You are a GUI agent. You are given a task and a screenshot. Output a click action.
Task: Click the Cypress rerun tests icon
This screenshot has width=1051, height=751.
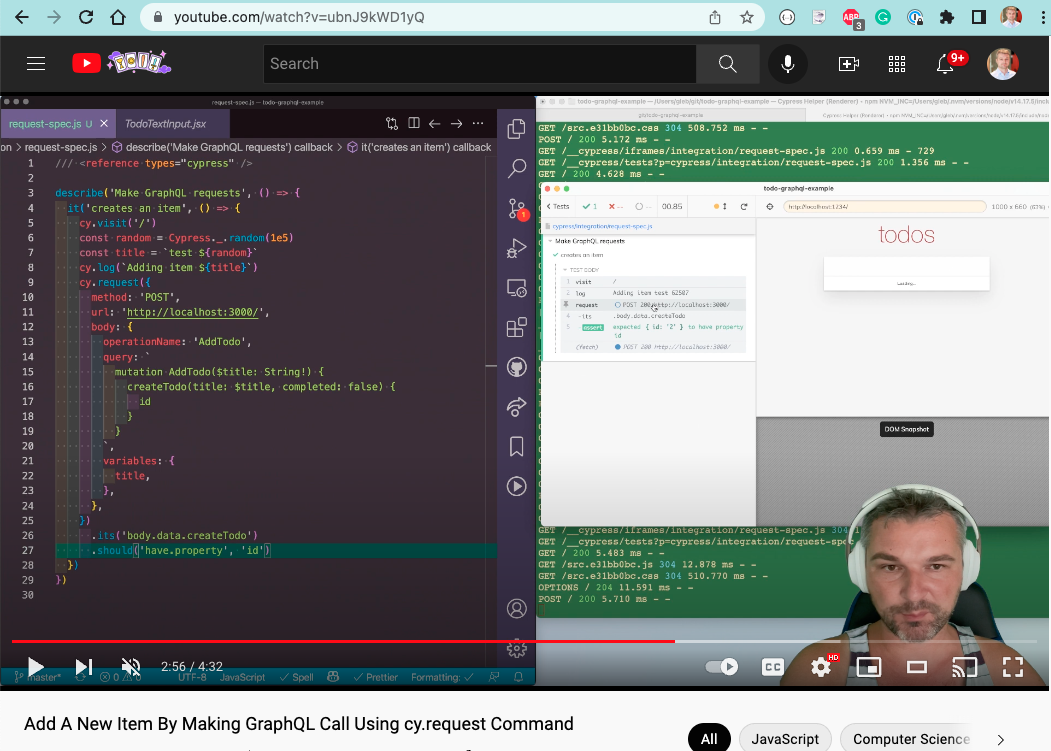point(743,207)
